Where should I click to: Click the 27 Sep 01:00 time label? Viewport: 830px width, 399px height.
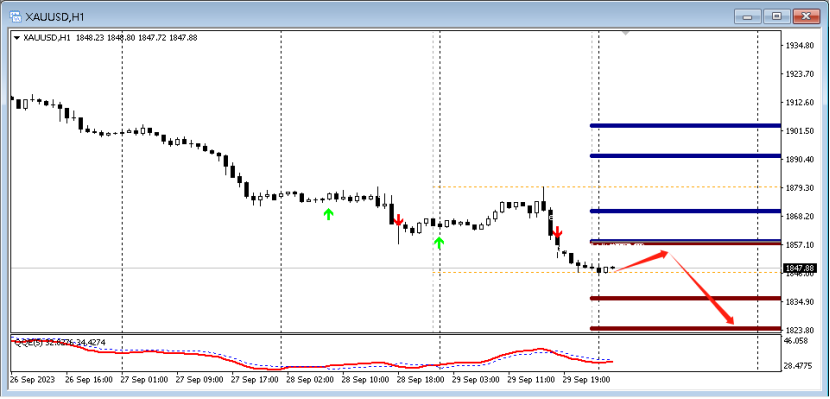click(144, 380)
